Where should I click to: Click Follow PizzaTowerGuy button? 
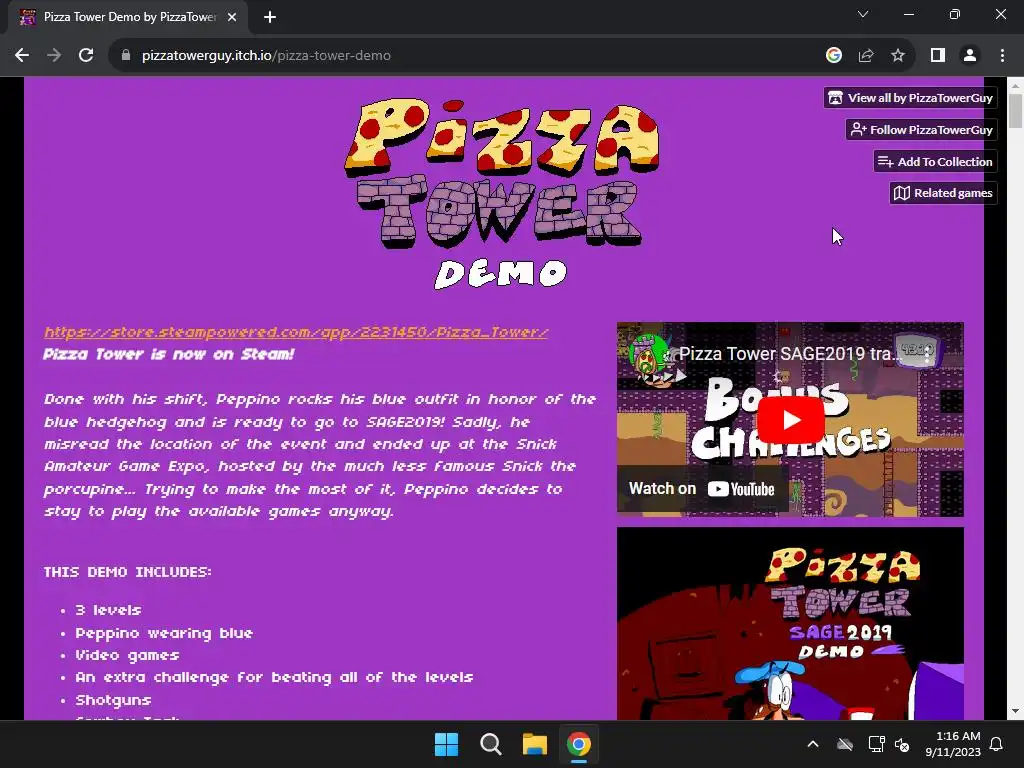pyautogui.click(x=921, y=129)
